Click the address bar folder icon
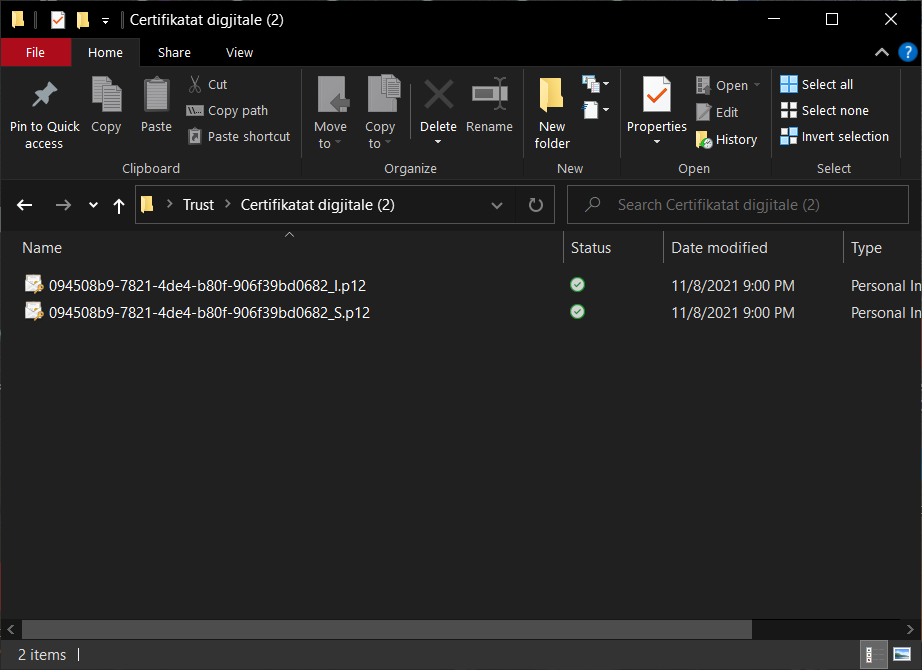The width and height of the screenshot is (922, 670). (x=147, y=204)
